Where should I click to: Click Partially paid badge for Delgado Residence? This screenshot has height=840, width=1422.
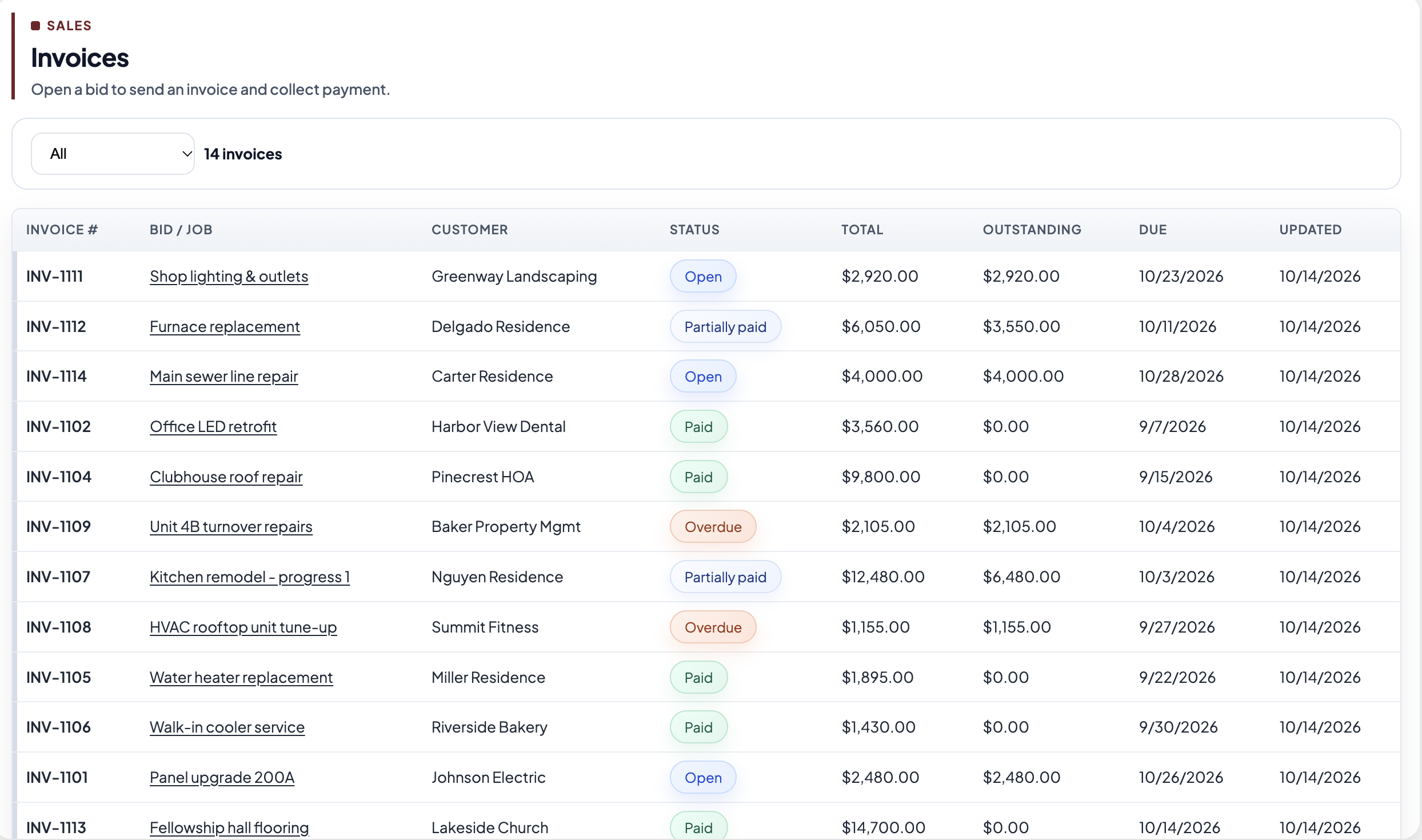[725, 327]
